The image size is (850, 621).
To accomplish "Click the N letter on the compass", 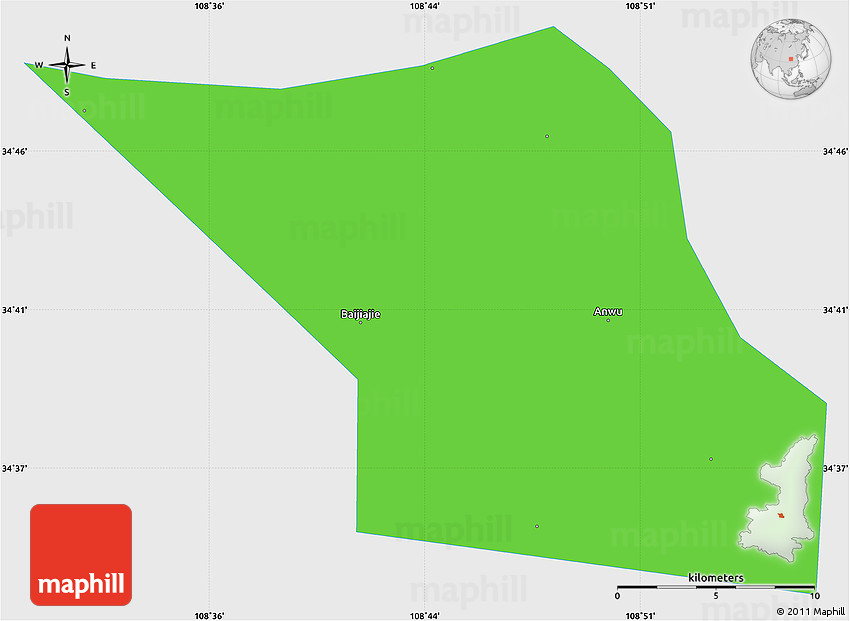I will point(67,39).
